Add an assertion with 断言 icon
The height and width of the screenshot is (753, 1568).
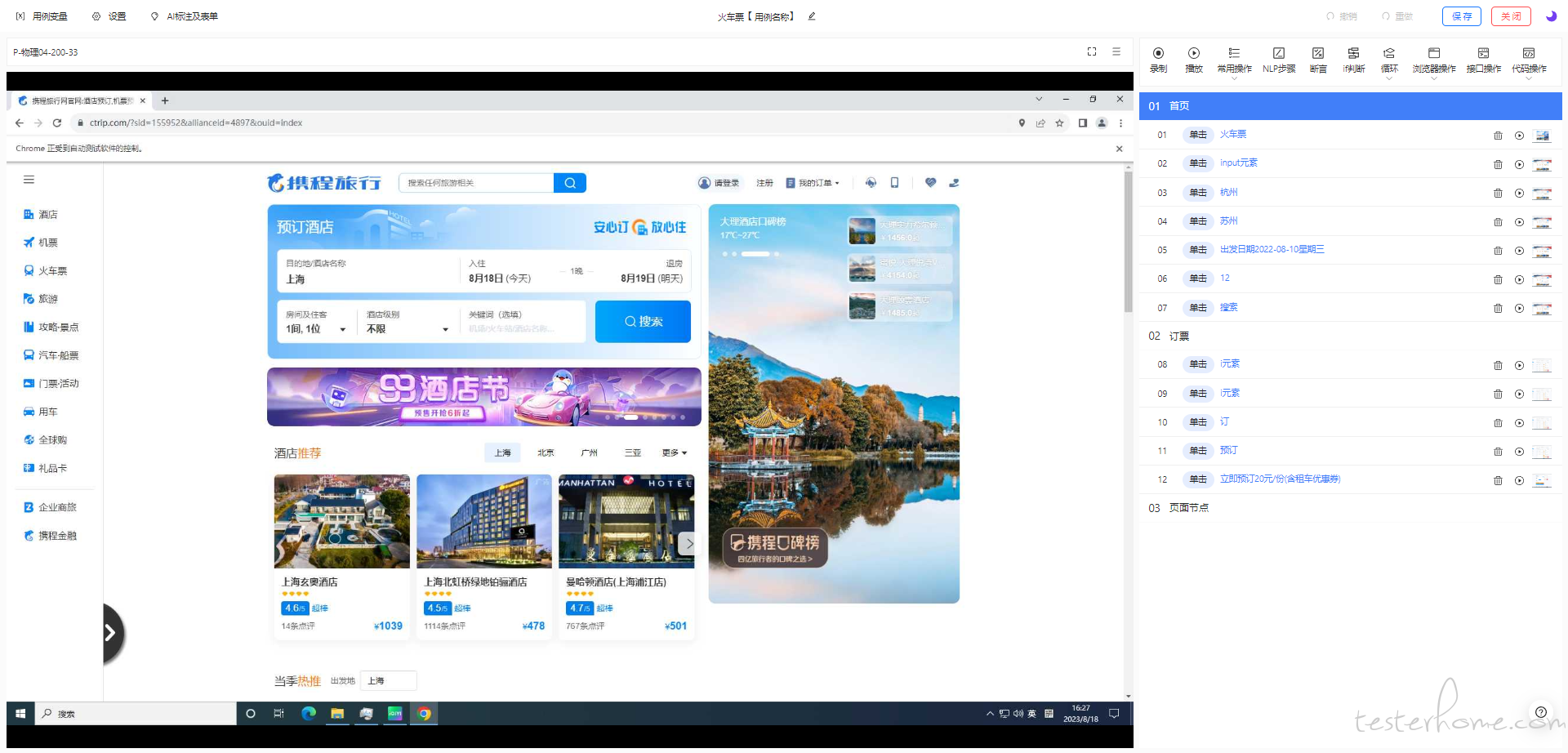click(x=1318, y=60)
